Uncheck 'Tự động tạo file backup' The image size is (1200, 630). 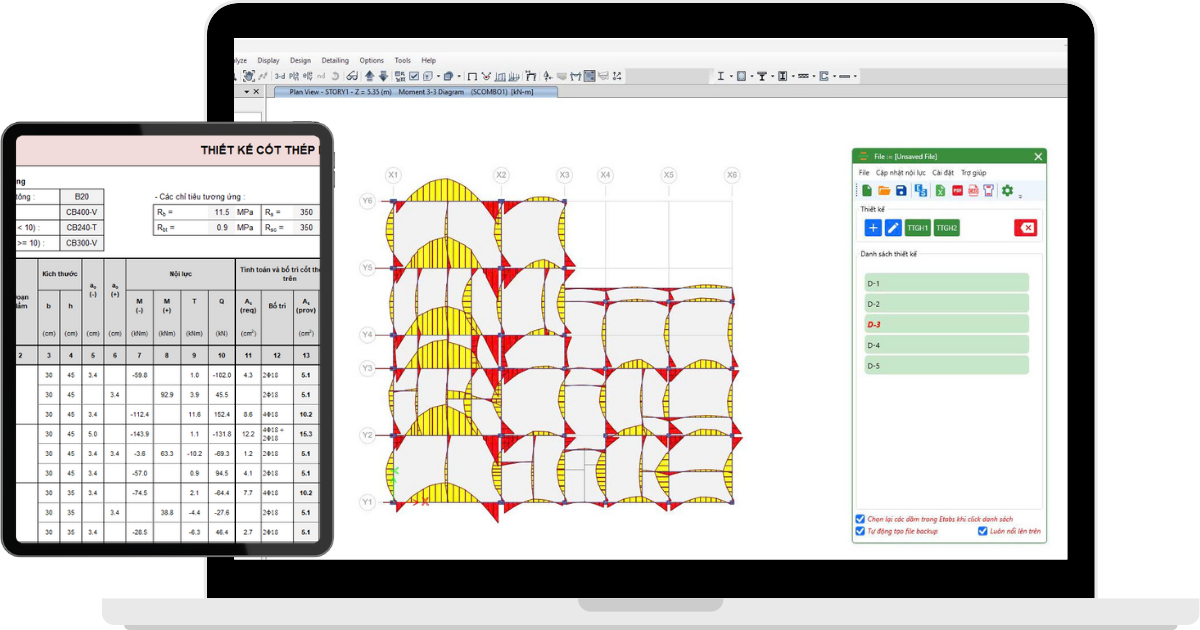pyautogui.click(x=860, y=532)
